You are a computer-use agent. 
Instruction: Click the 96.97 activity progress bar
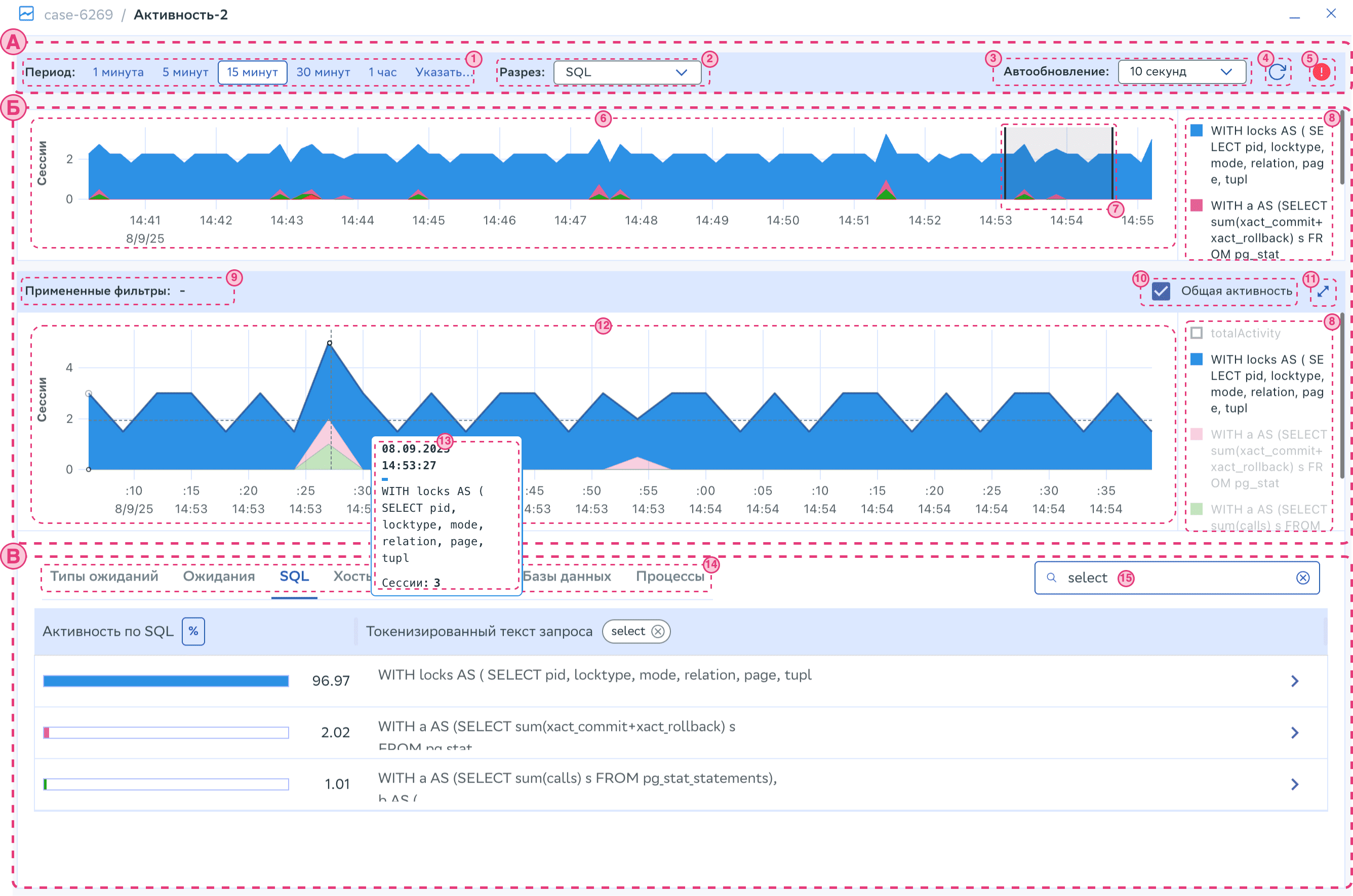pyautogui.click(x=166, y=681)
